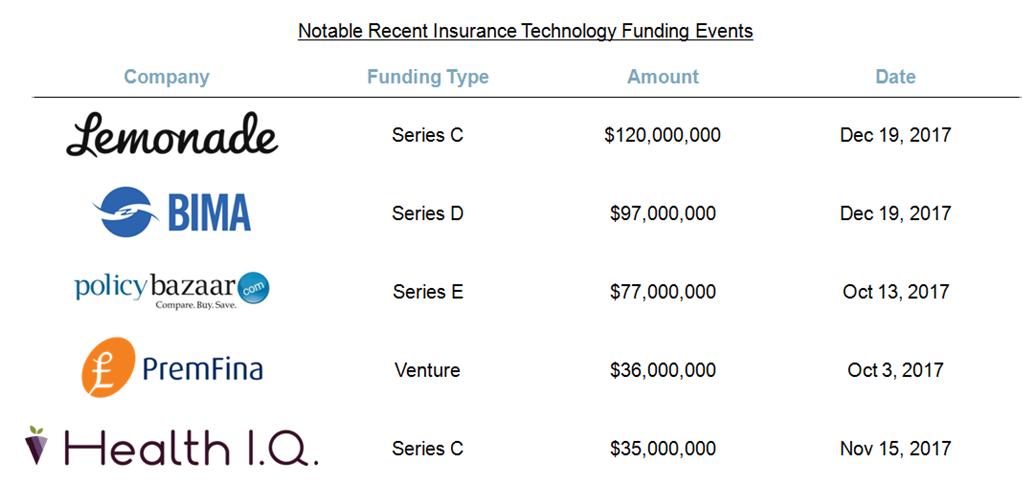
Task: Click the Compare. Buy. Save. tagline
Action: pos(196,305)
